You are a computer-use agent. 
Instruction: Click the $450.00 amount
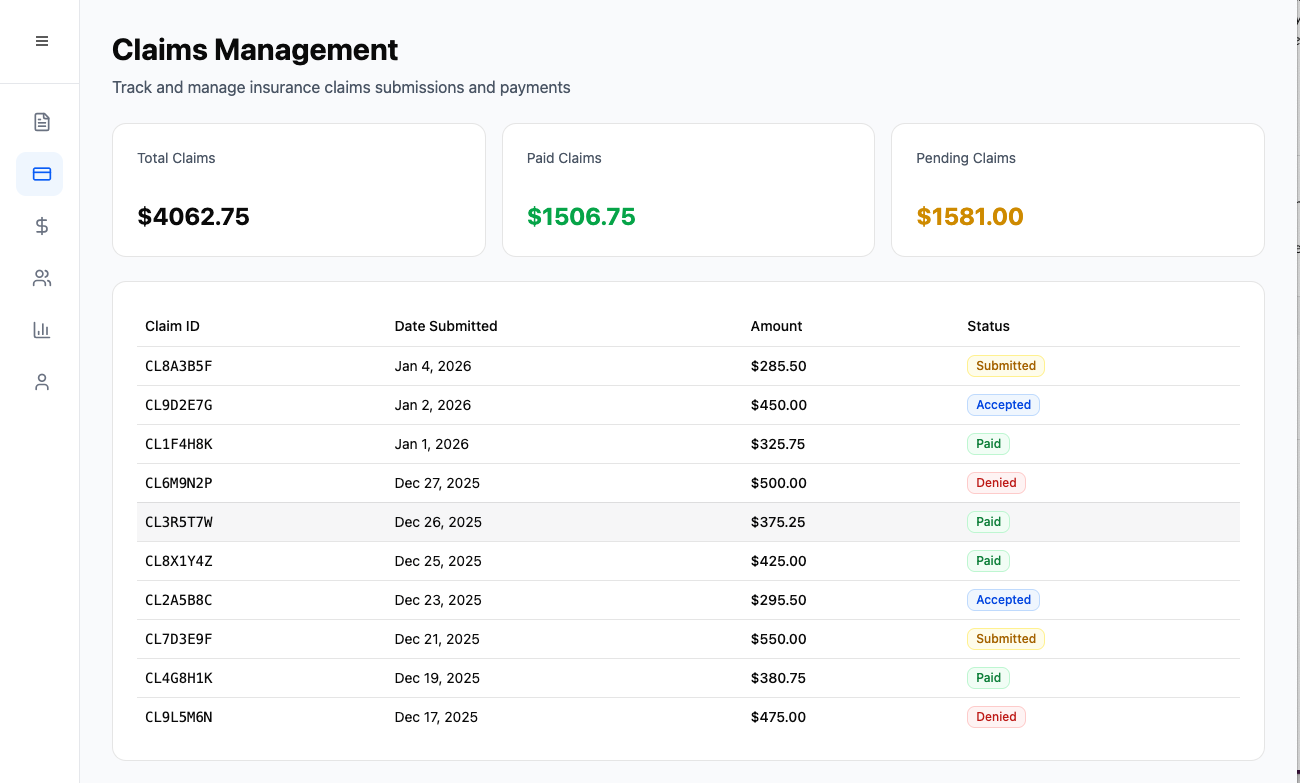779,405
